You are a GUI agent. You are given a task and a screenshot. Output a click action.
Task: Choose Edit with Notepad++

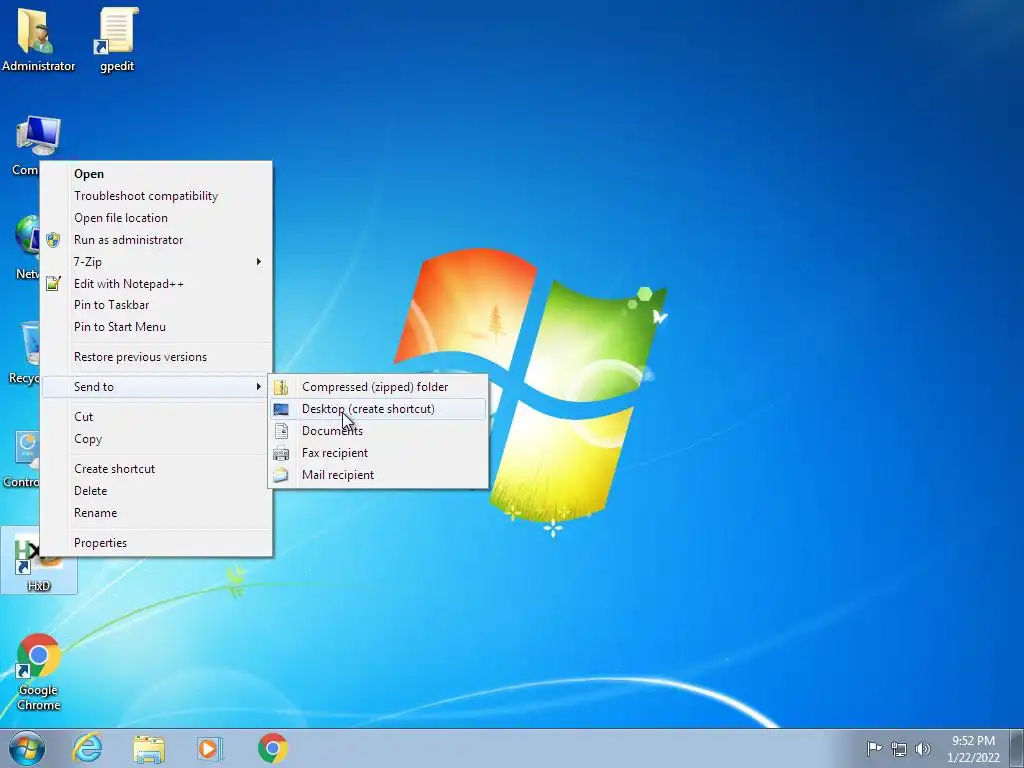coord(157,283)
